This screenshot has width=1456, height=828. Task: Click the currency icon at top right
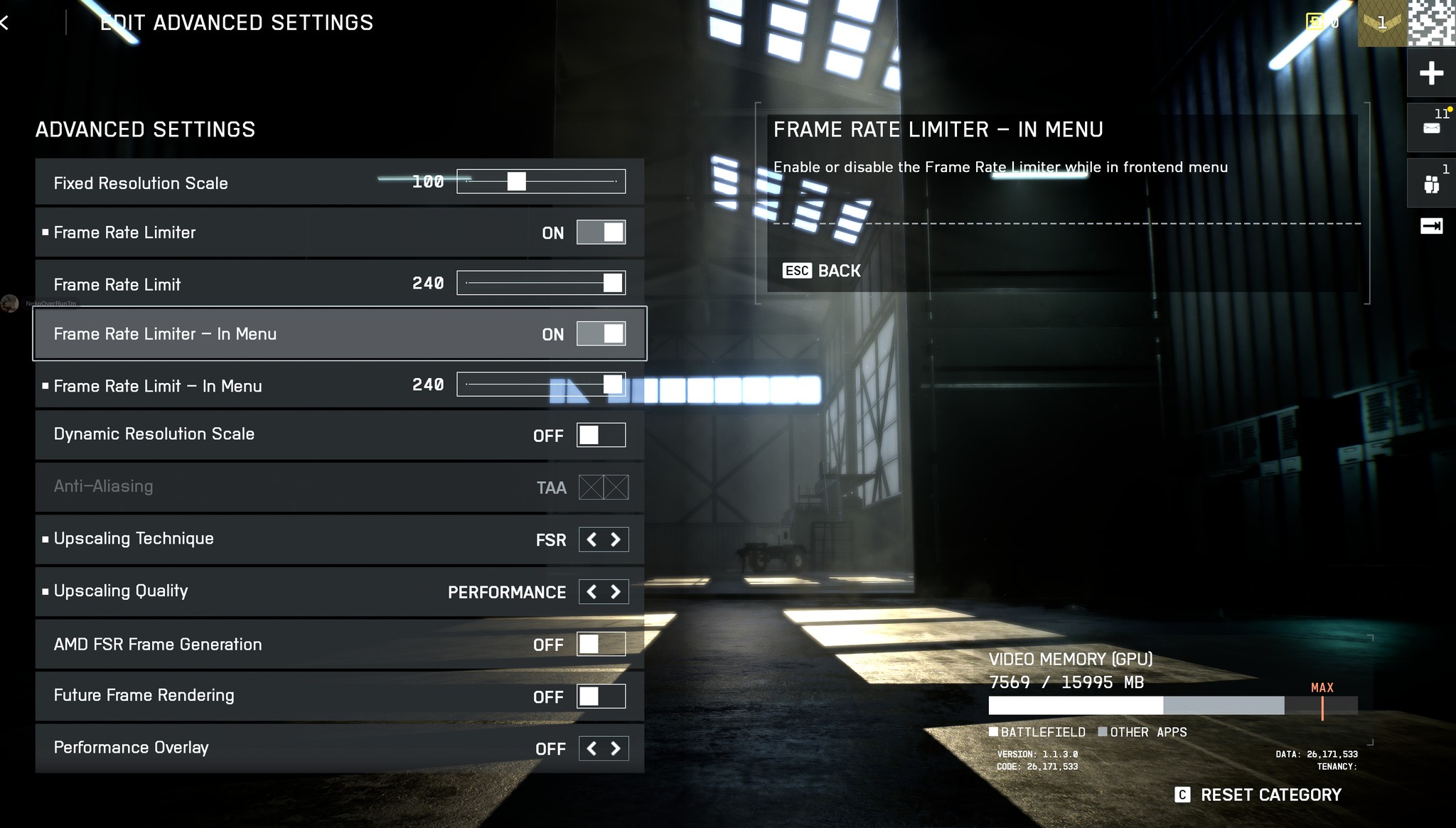(1316, 22)
